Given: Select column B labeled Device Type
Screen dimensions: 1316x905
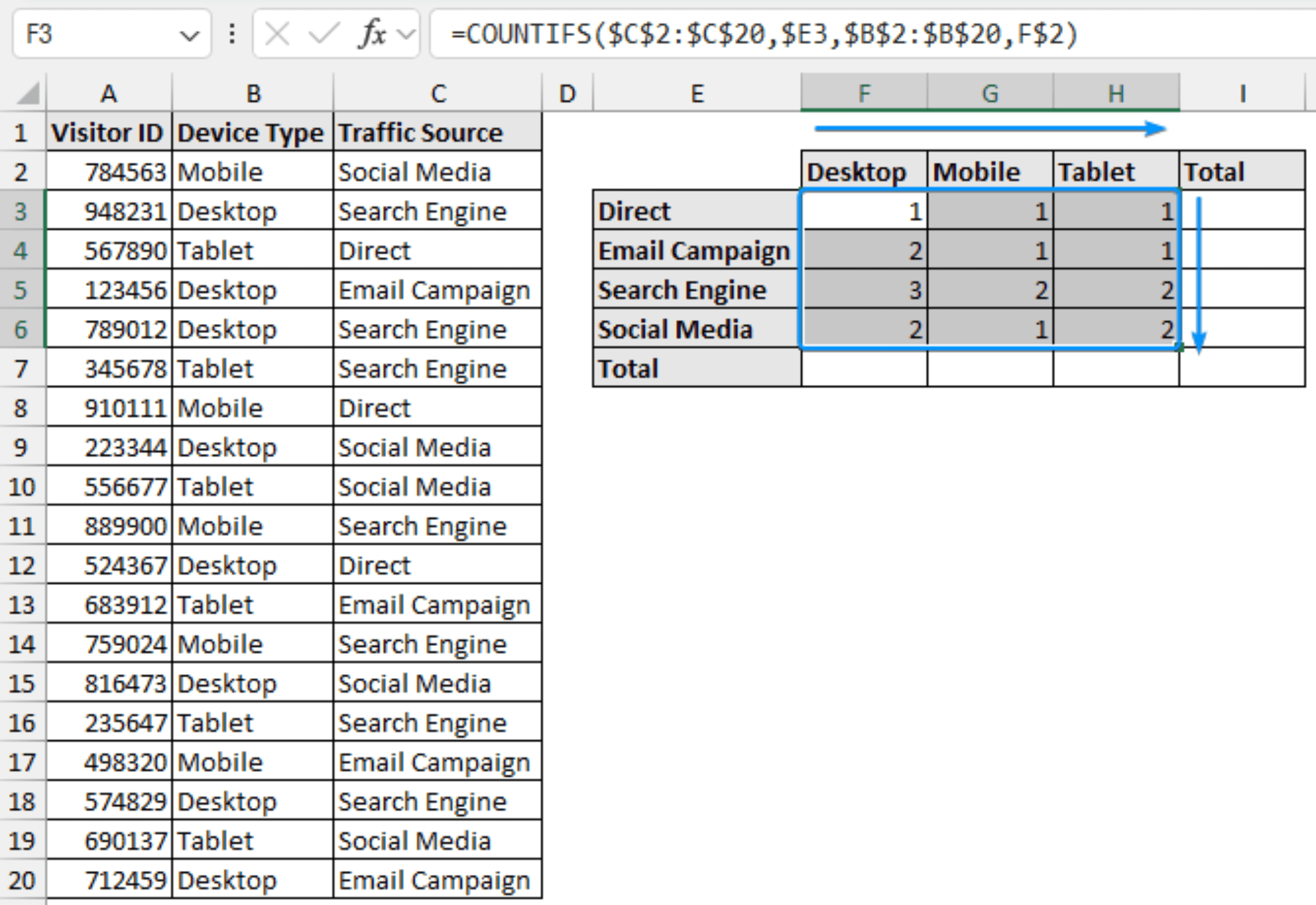Looking at the screenshot, I should click(252, 94).
